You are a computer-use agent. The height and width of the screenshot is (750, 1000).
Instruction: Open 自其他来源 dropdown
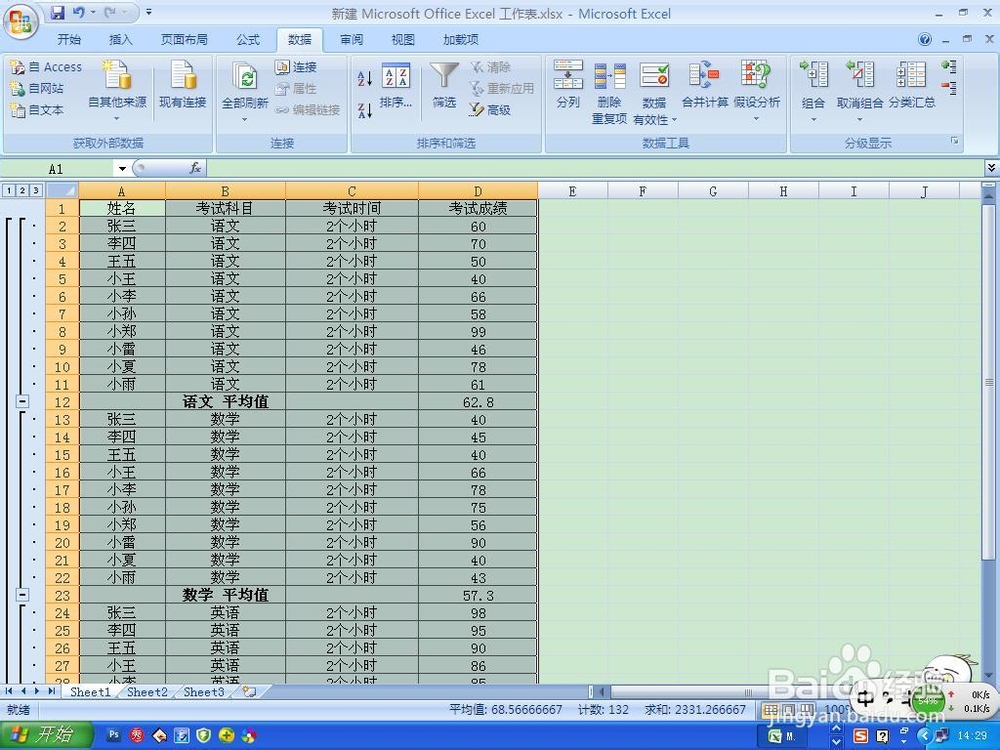(x=117, y=118)
